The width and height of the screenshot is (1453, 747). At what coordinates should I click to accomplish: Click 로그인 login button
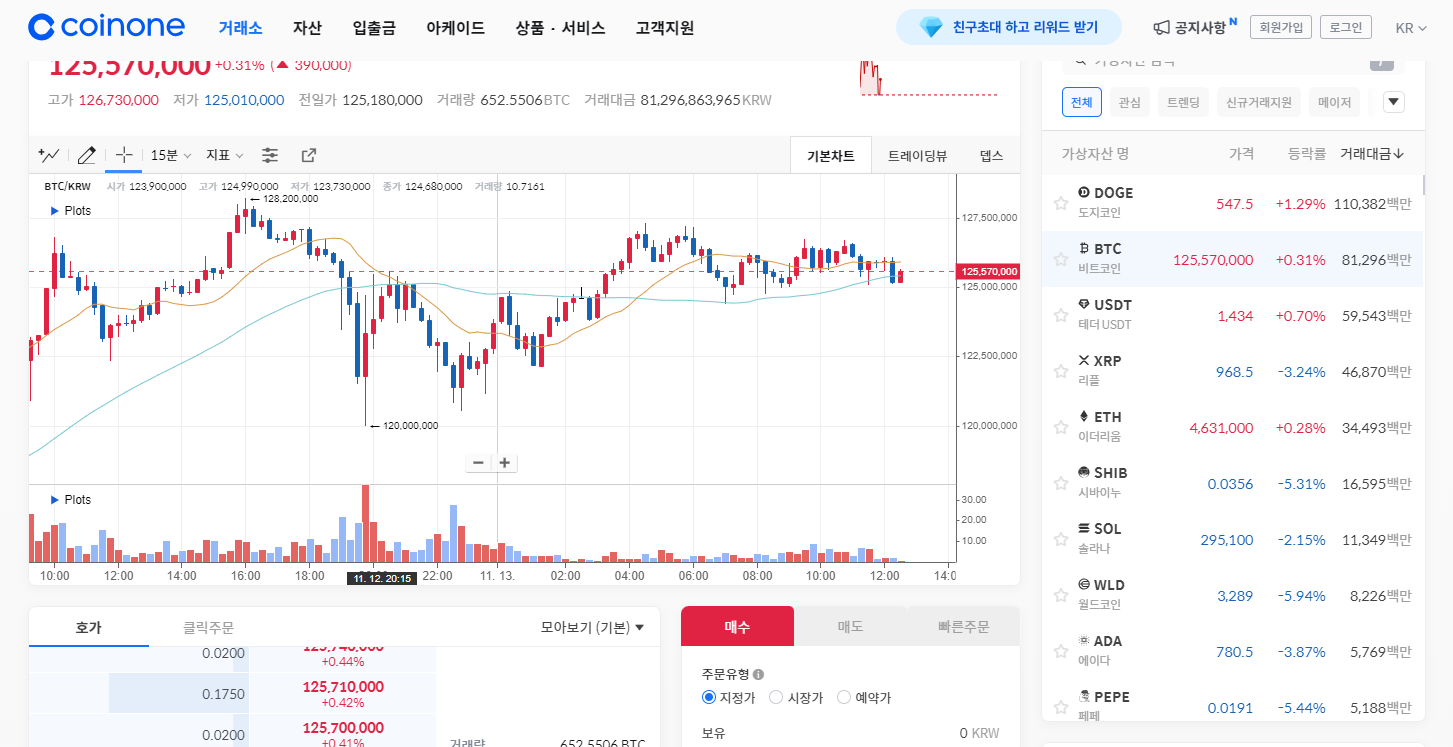tap(1345, 28)
